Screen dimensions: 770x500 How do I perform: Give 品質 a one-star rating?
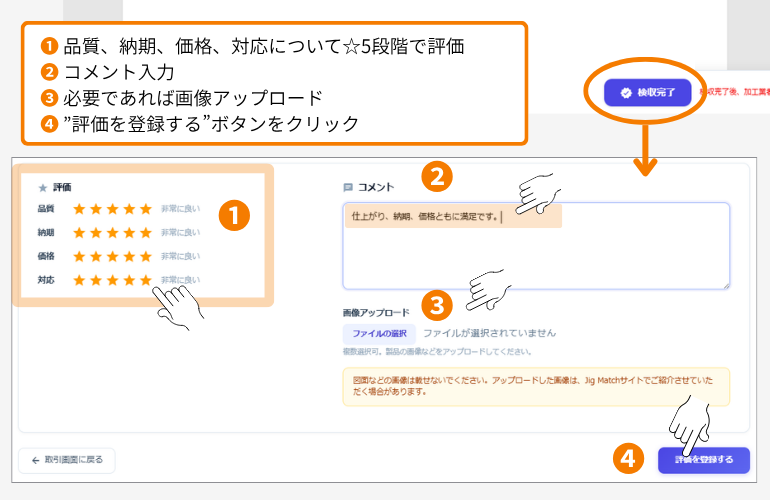pyautogui.click(x=79, y=209)
